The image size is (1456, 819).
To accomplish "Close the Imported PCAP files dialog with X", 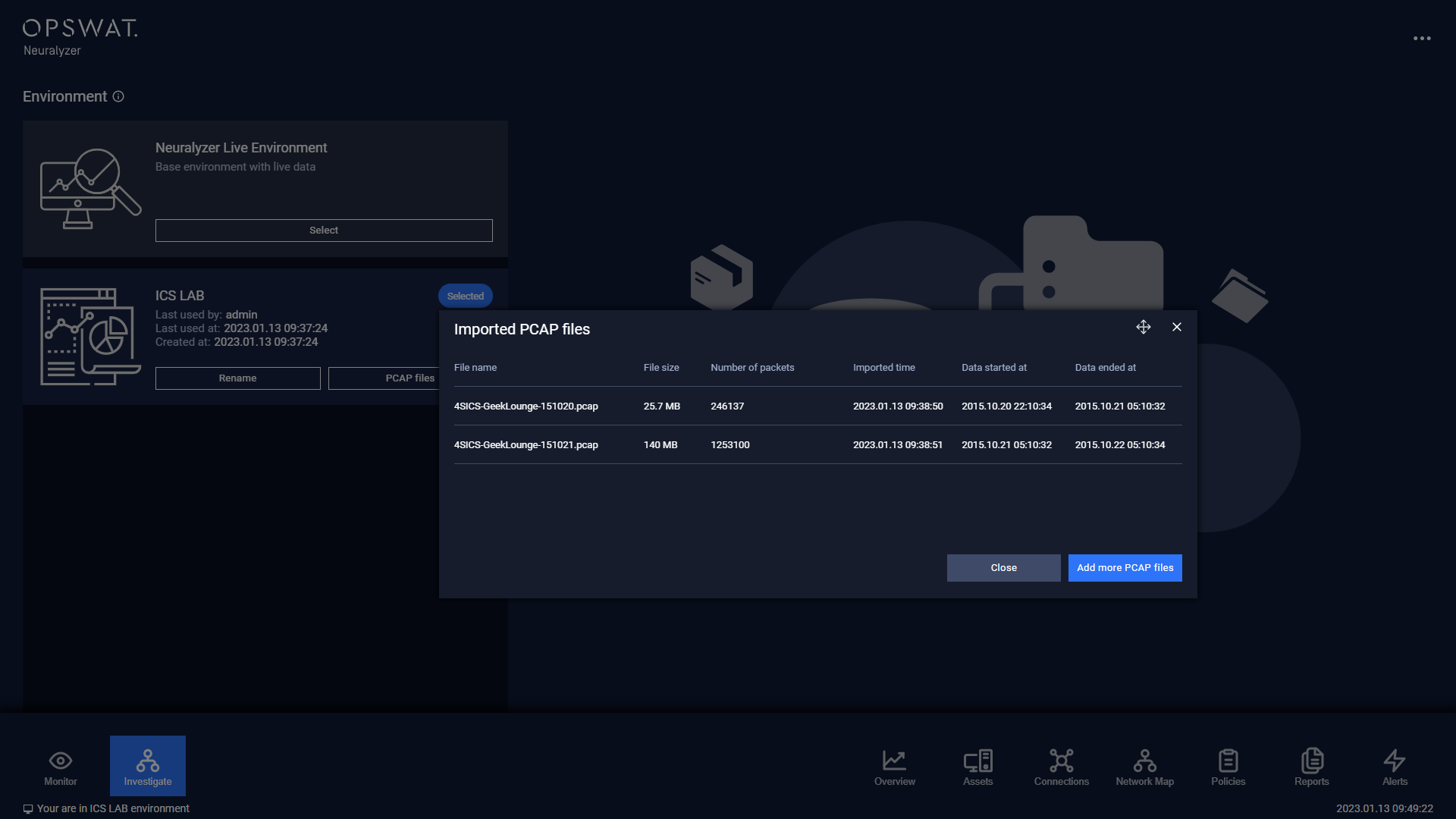I will pyautogui.click(x=1177, y=327).
